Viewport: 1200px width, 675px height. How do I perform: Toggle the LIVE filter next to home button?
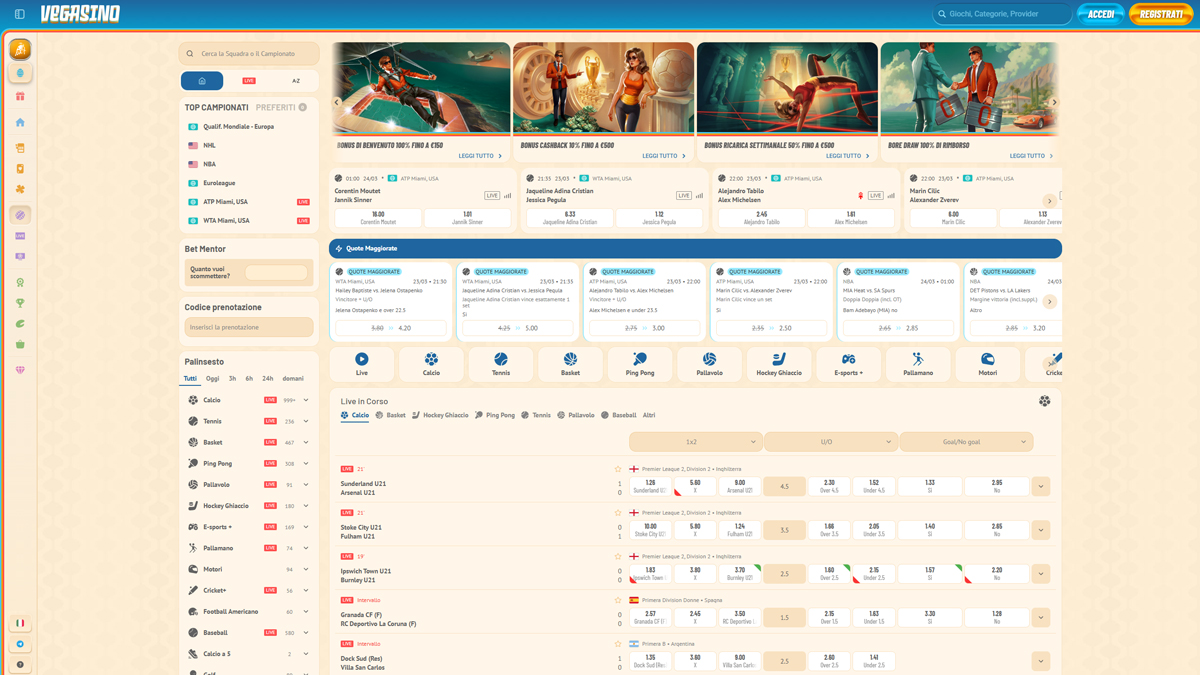pyautogui.click(x=249, y=81)
